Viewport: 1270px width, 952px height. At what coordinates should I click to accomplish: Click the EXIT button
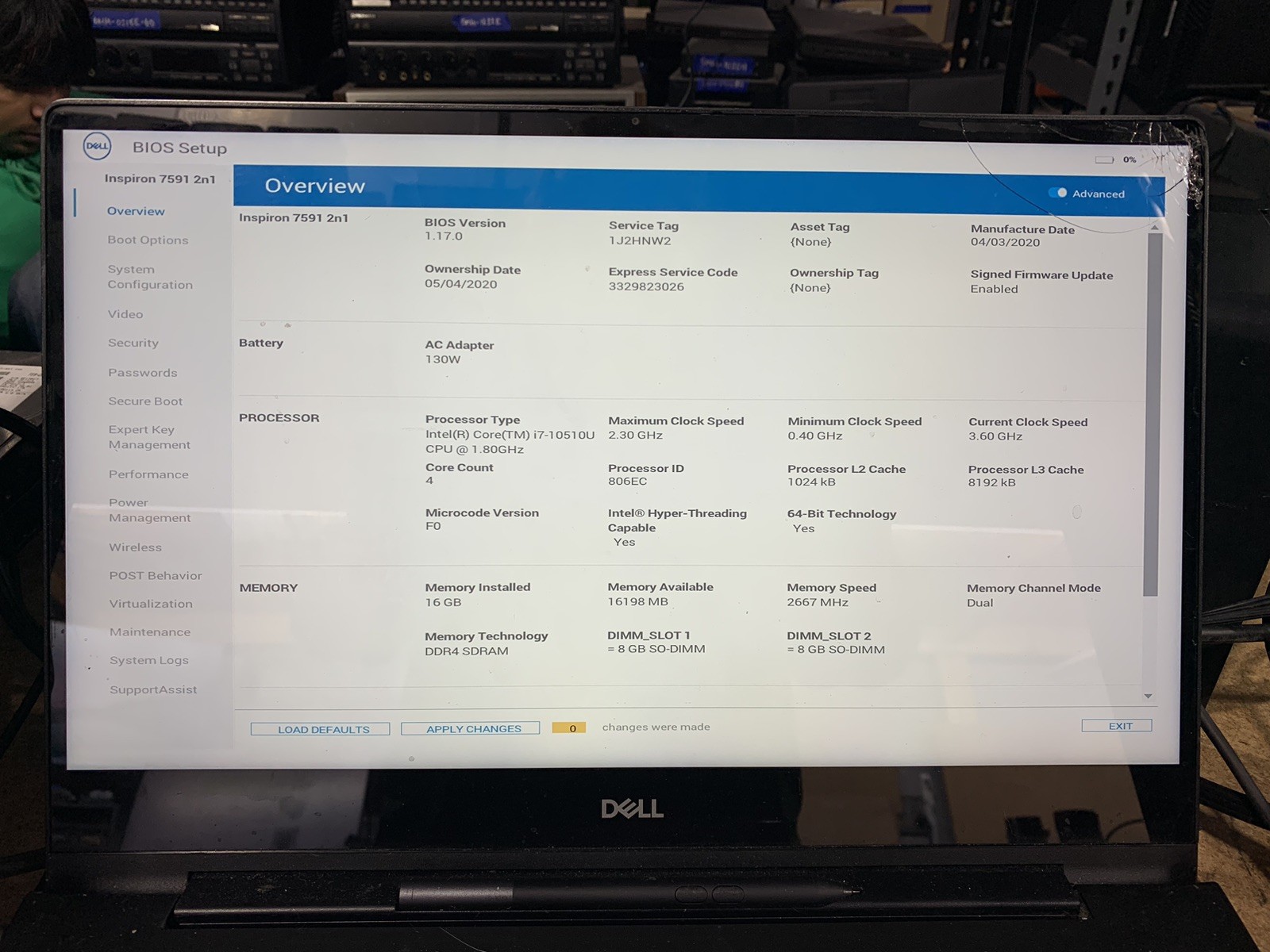click(x=1117, y=726)
